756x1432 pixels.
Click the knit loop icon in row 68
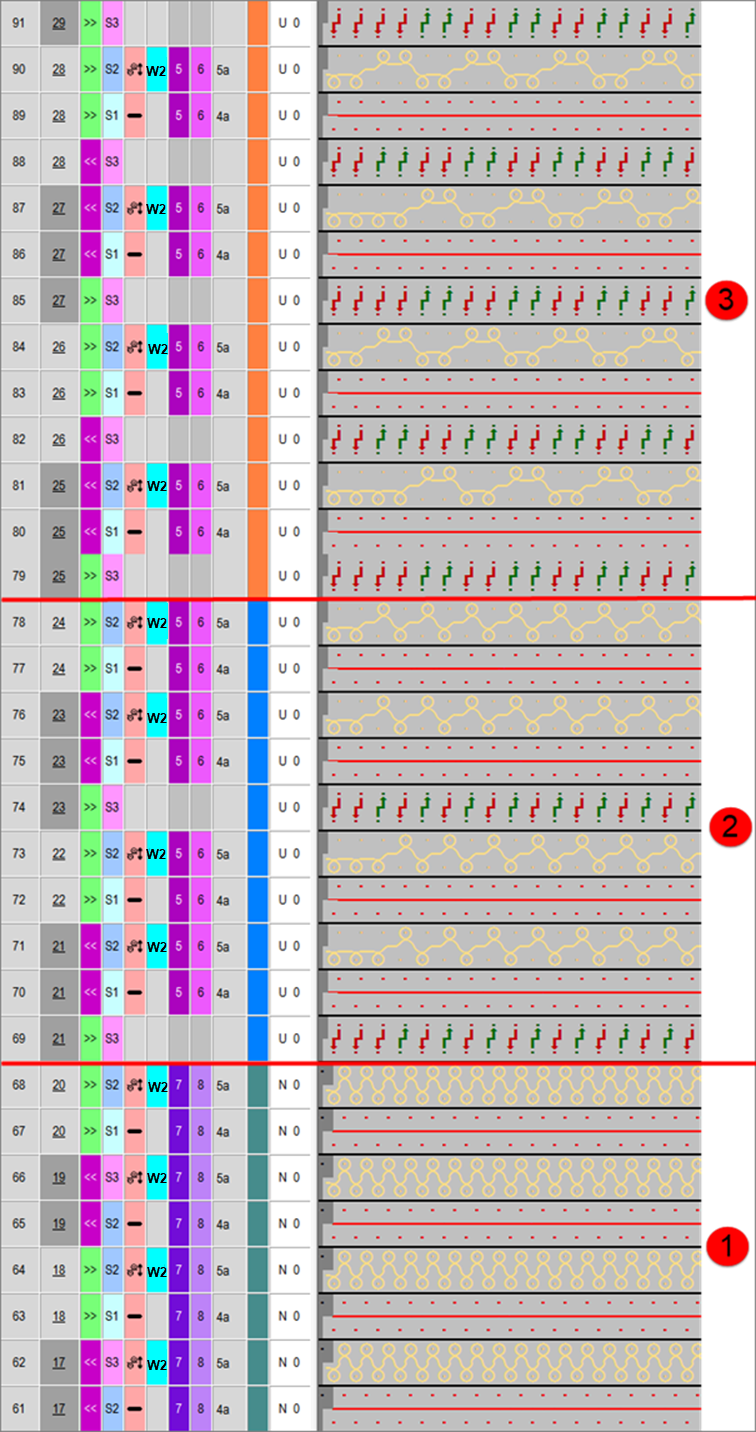pyautogui.click(x=134, y=1085)
